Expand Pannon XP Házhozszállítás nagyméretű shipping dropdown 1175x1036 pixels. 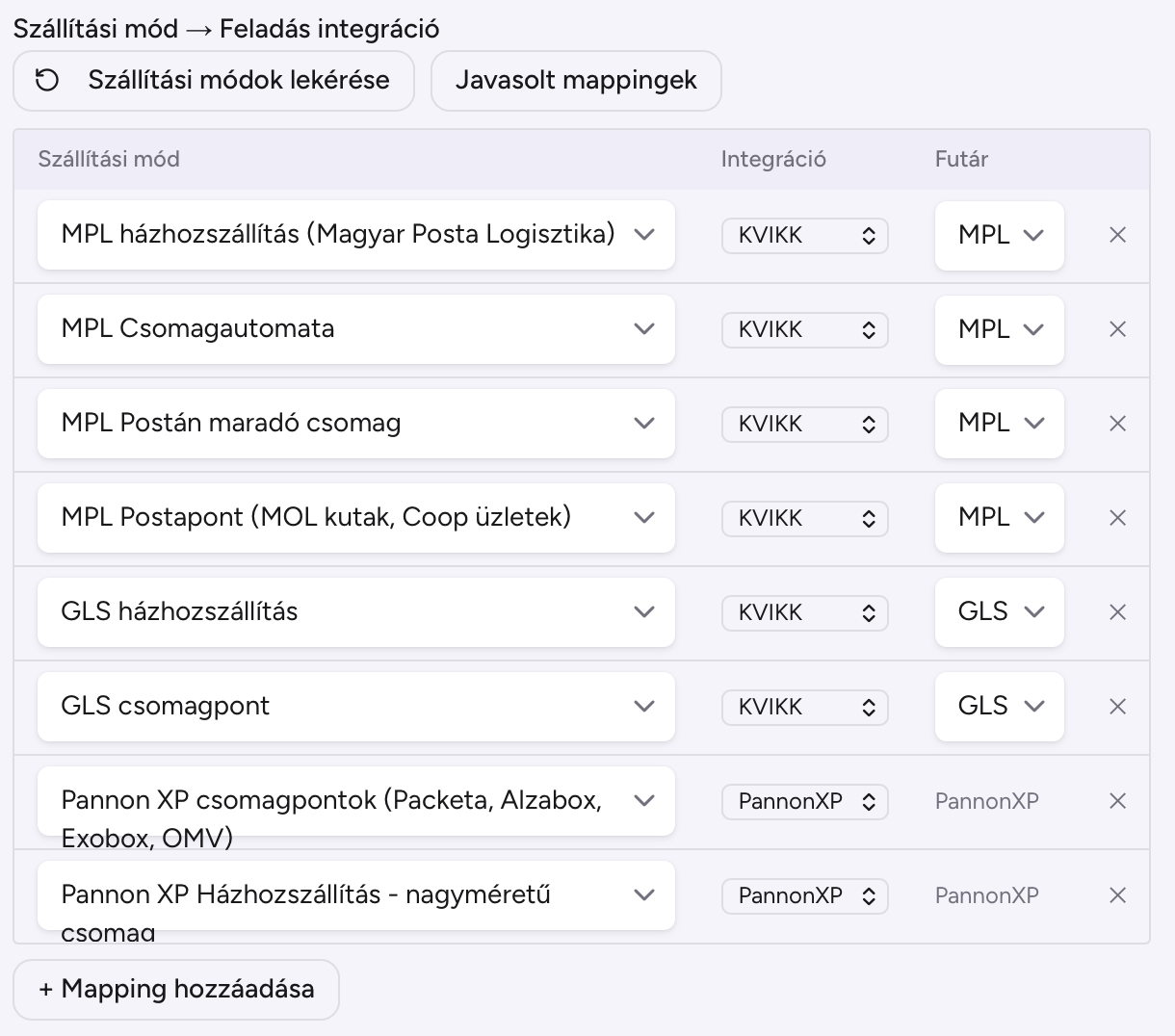[356, 895]
